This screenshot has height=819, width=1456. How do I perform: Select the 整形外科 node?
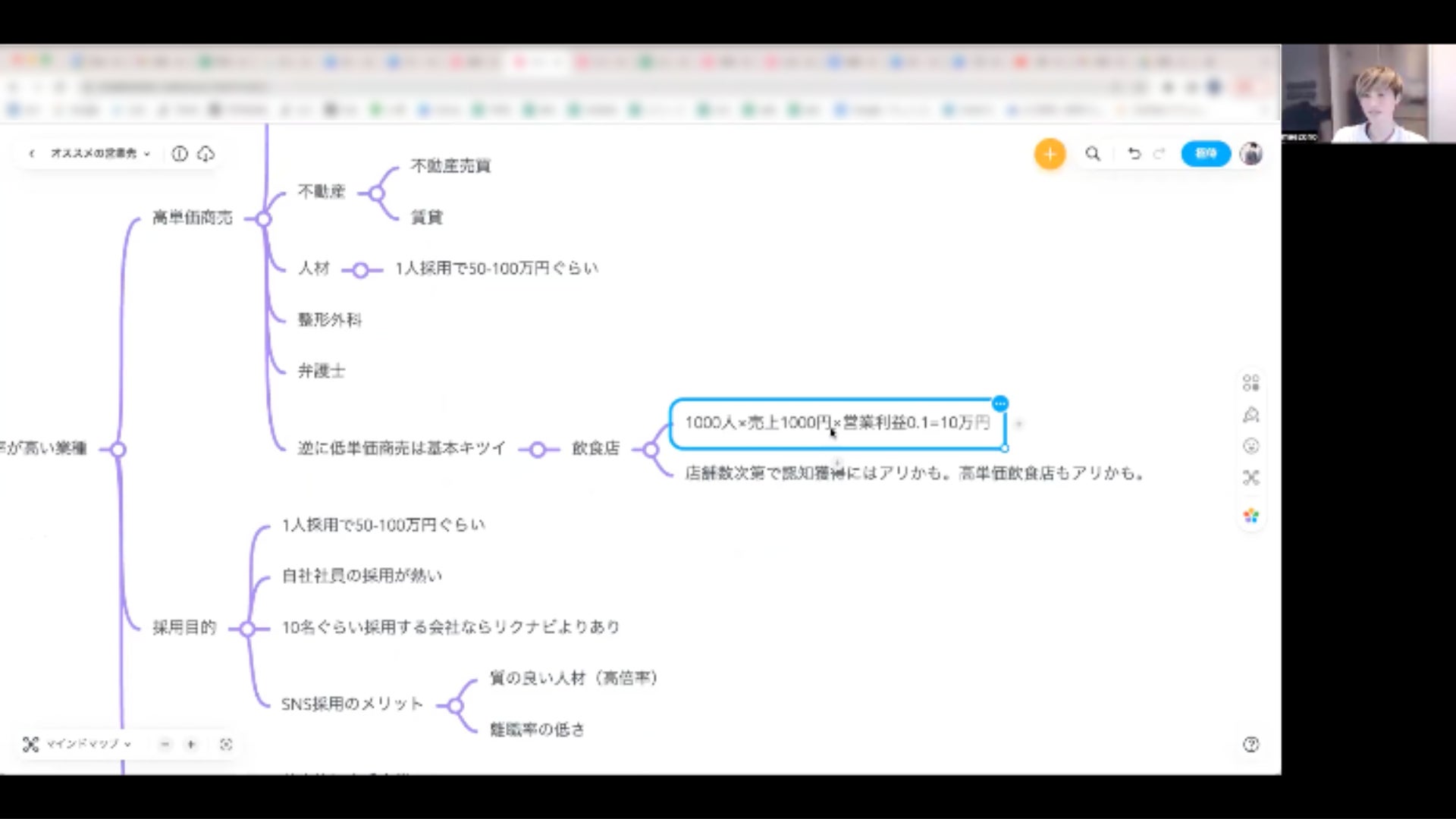[x=330, y=320]
